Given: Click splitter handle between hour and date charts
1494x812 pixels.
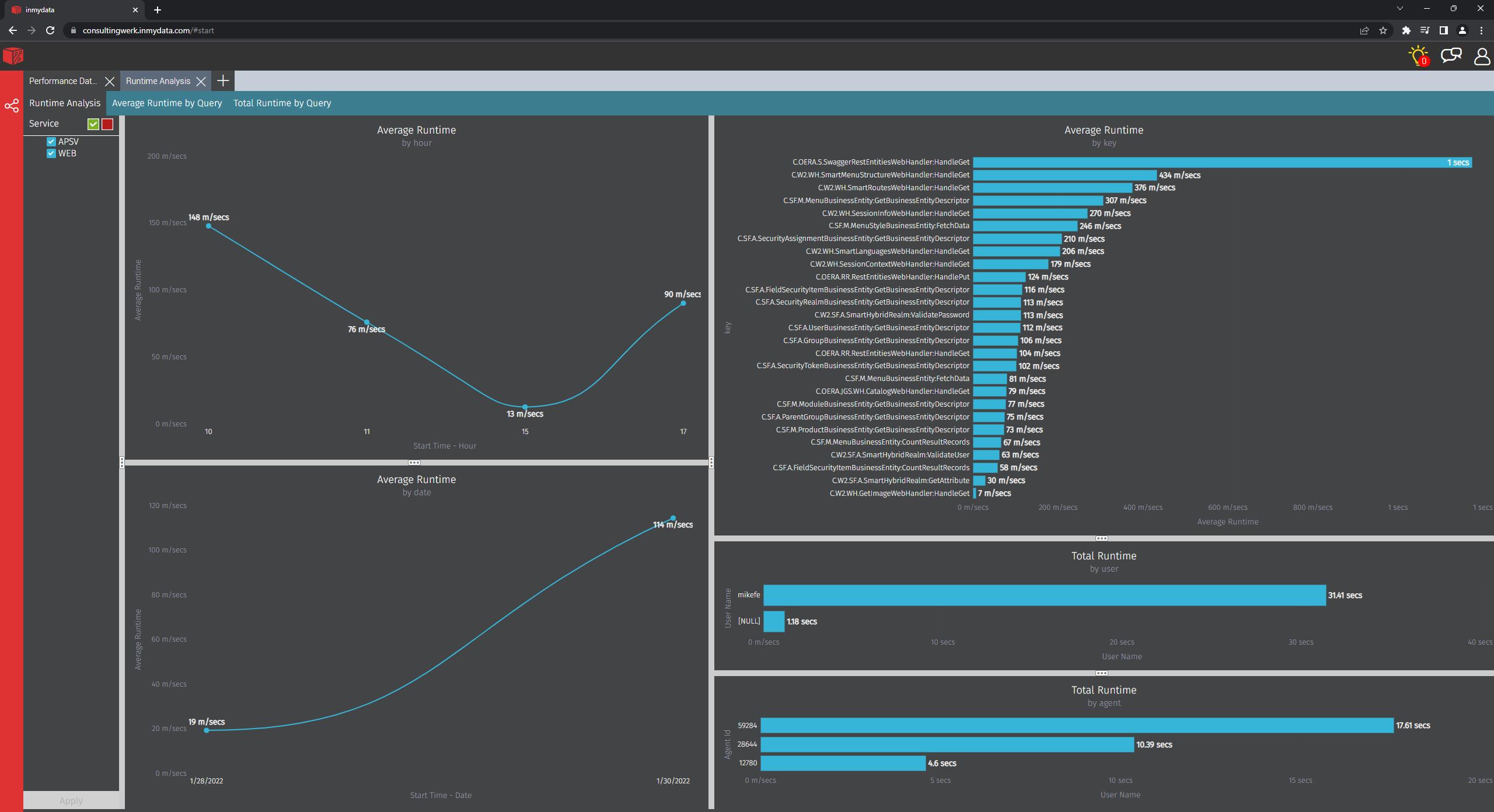Looking at the screenshot, I should [414, 463].
